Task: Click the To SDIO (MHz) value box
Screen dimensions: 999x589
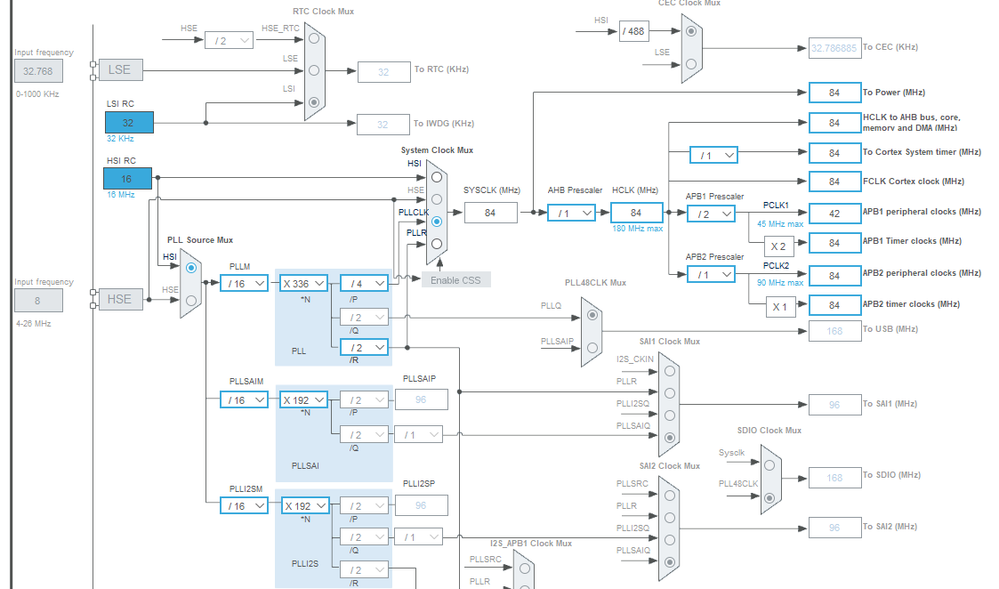Action: click(x=835, y=477)
